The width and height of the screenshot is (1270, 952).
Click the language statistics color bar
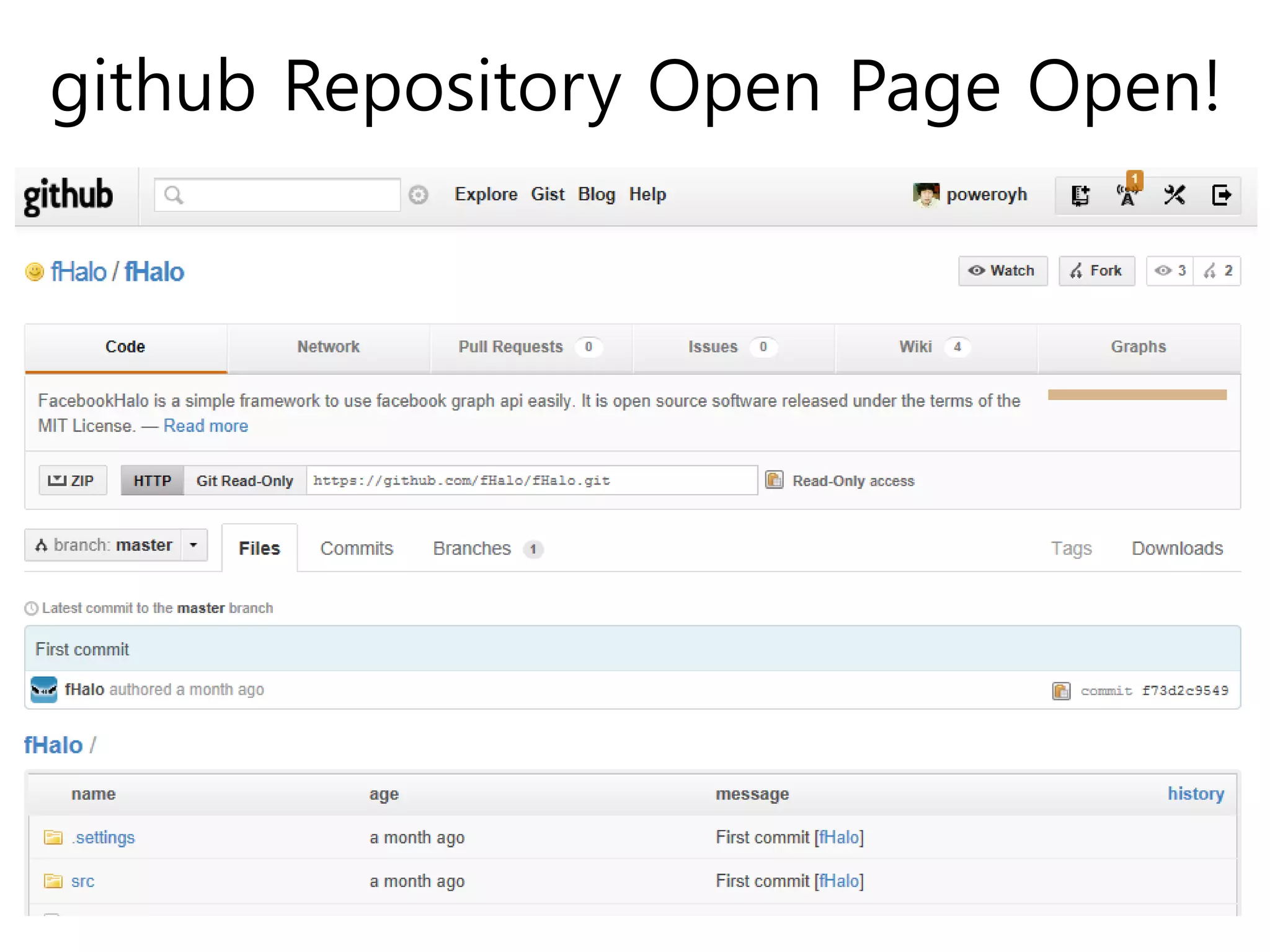coord(1137,395)
